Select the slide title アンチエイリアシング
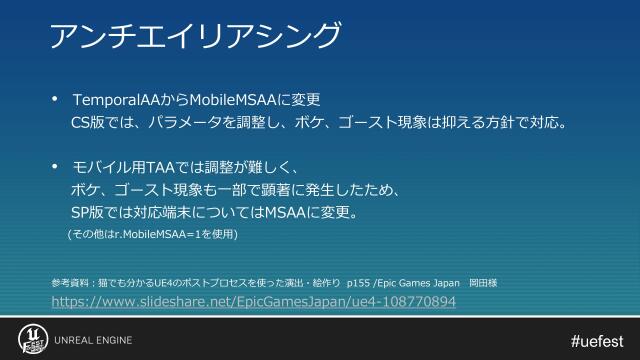 coord(195,36)
